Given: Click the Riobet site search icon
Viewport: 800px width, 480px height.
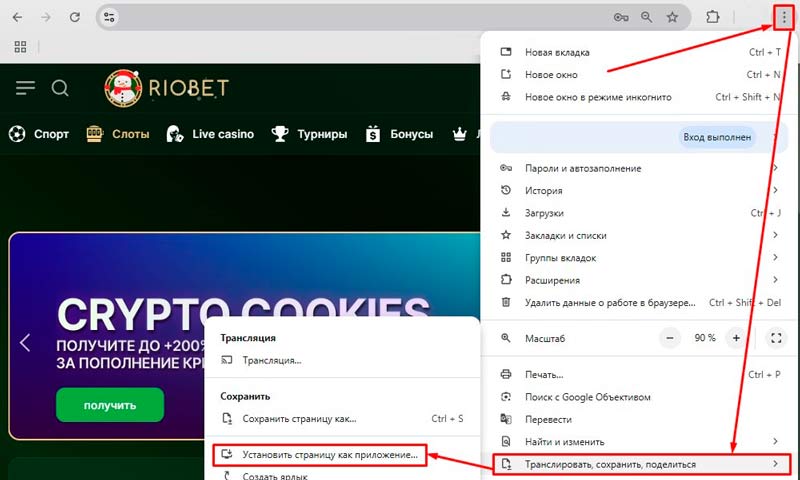Looking at the screenshot, I should pos(60,88).
